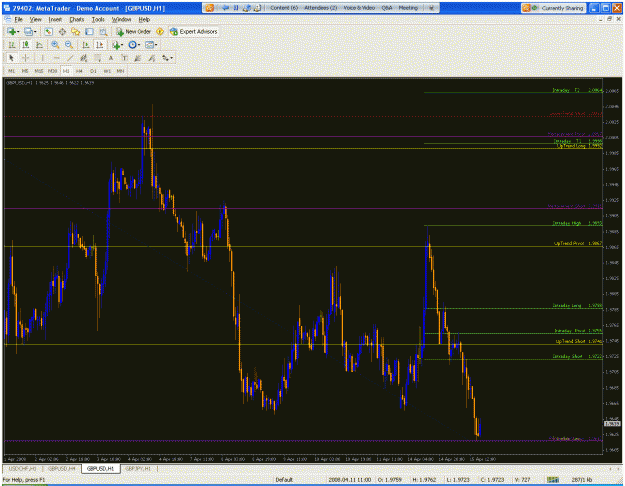
Task: Toggle the Data Window icon
Action: [x=62, y=31]
